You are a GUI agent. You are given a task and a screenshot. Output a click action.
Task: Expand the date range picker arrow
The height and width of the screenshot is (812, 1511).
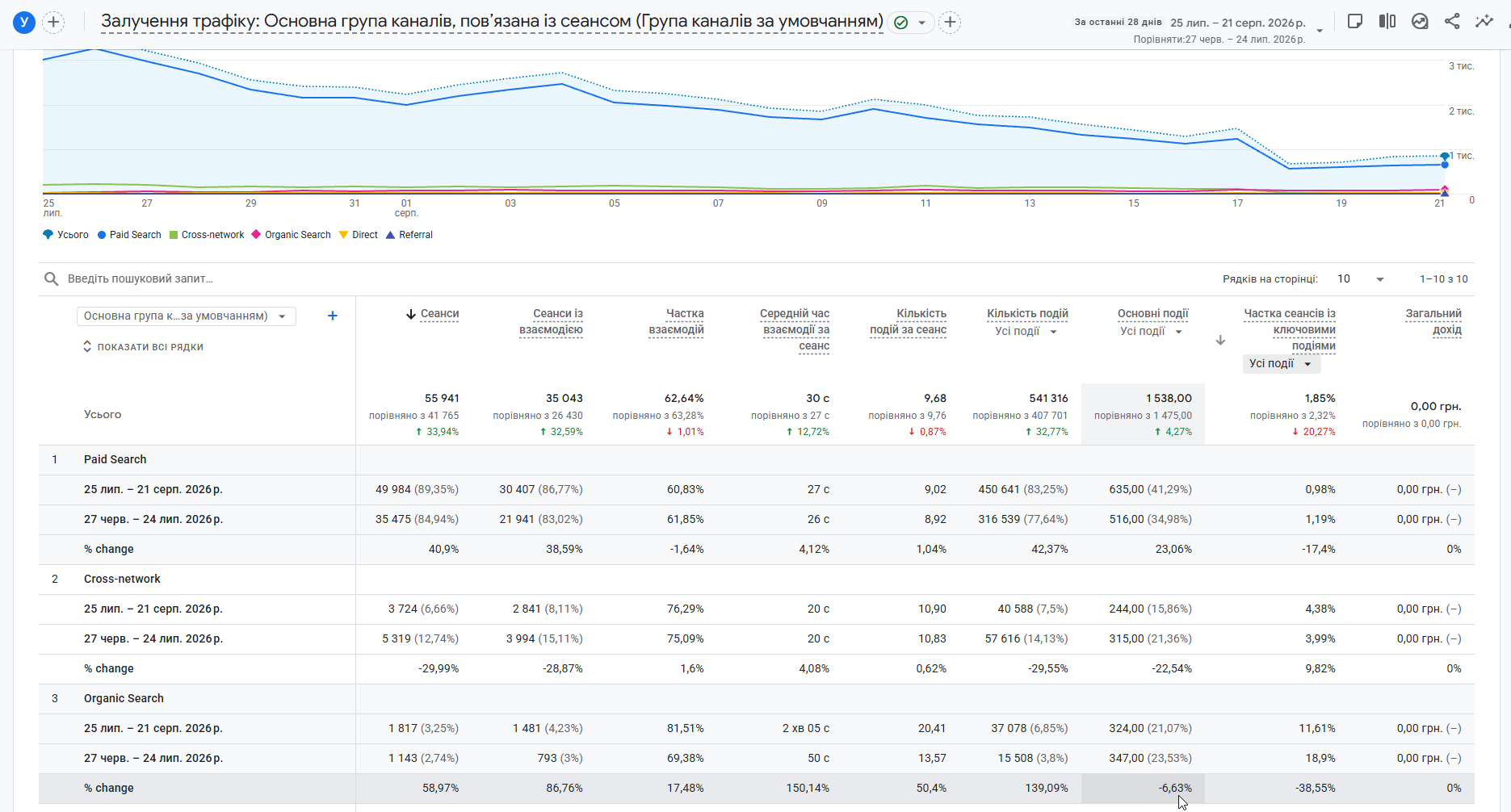click(x=1320, y=31)
